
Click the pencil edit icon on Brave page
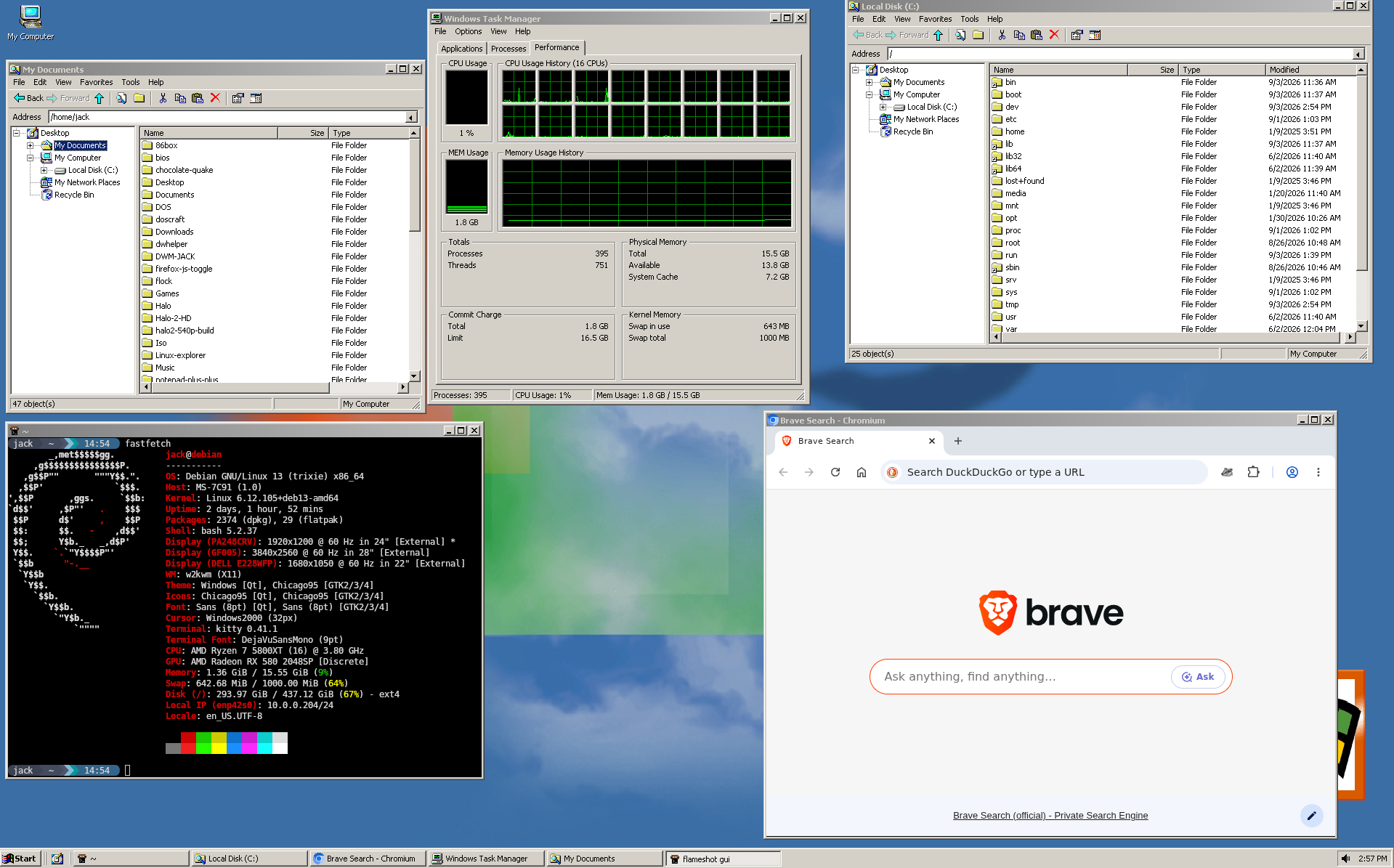(x=1311, y=816)
